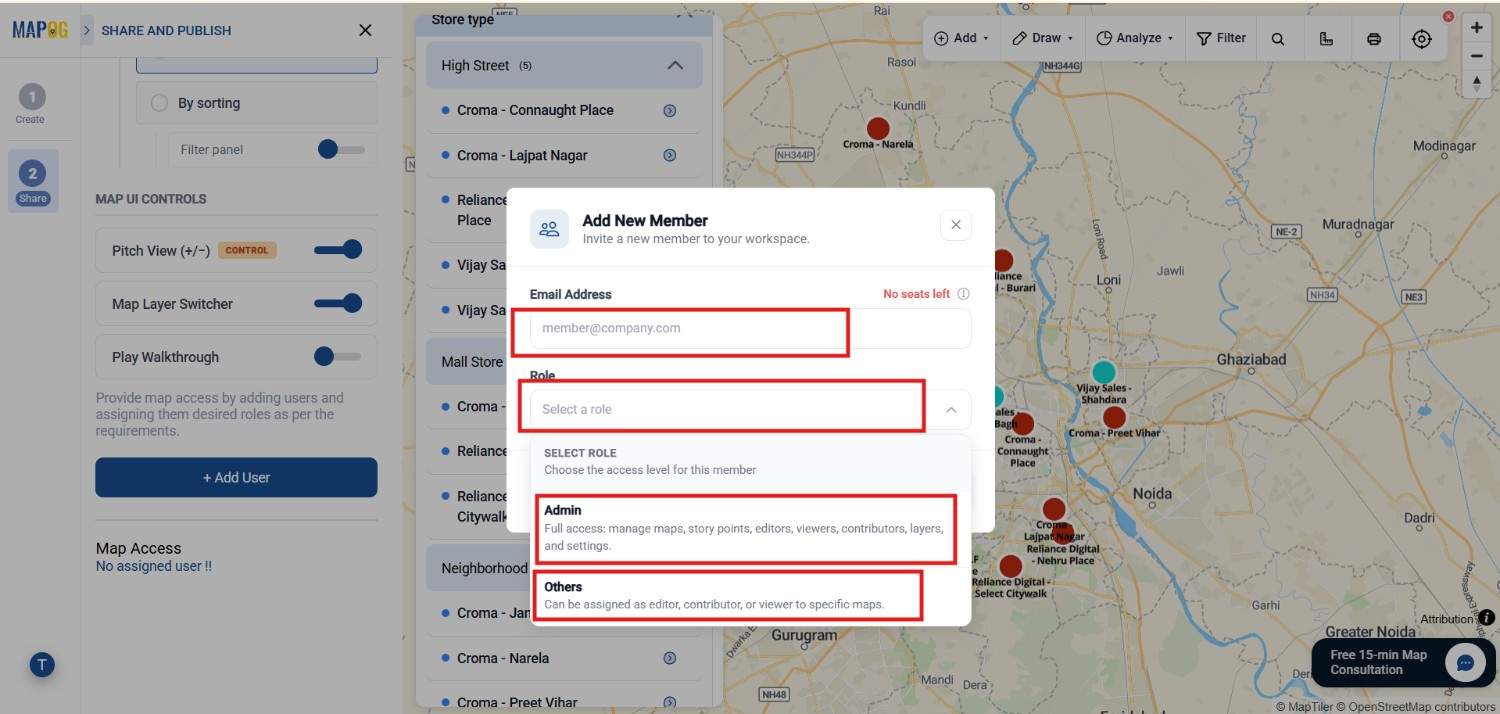The height and width of the screenshot is (714, 1500).
Task: Click the Attribution info icon
Action: pos(1486,618)
